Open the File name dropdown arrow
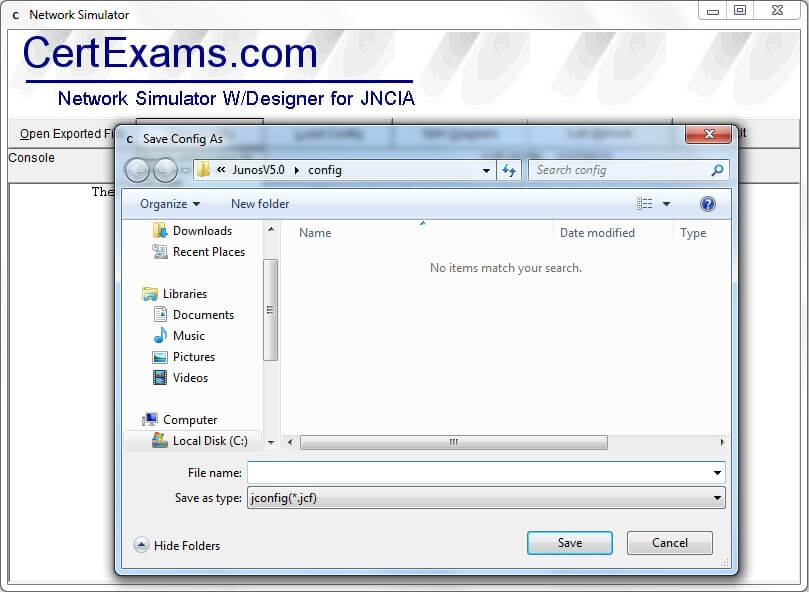The height and width of the screenshot is (592, 809). [717, 473]
